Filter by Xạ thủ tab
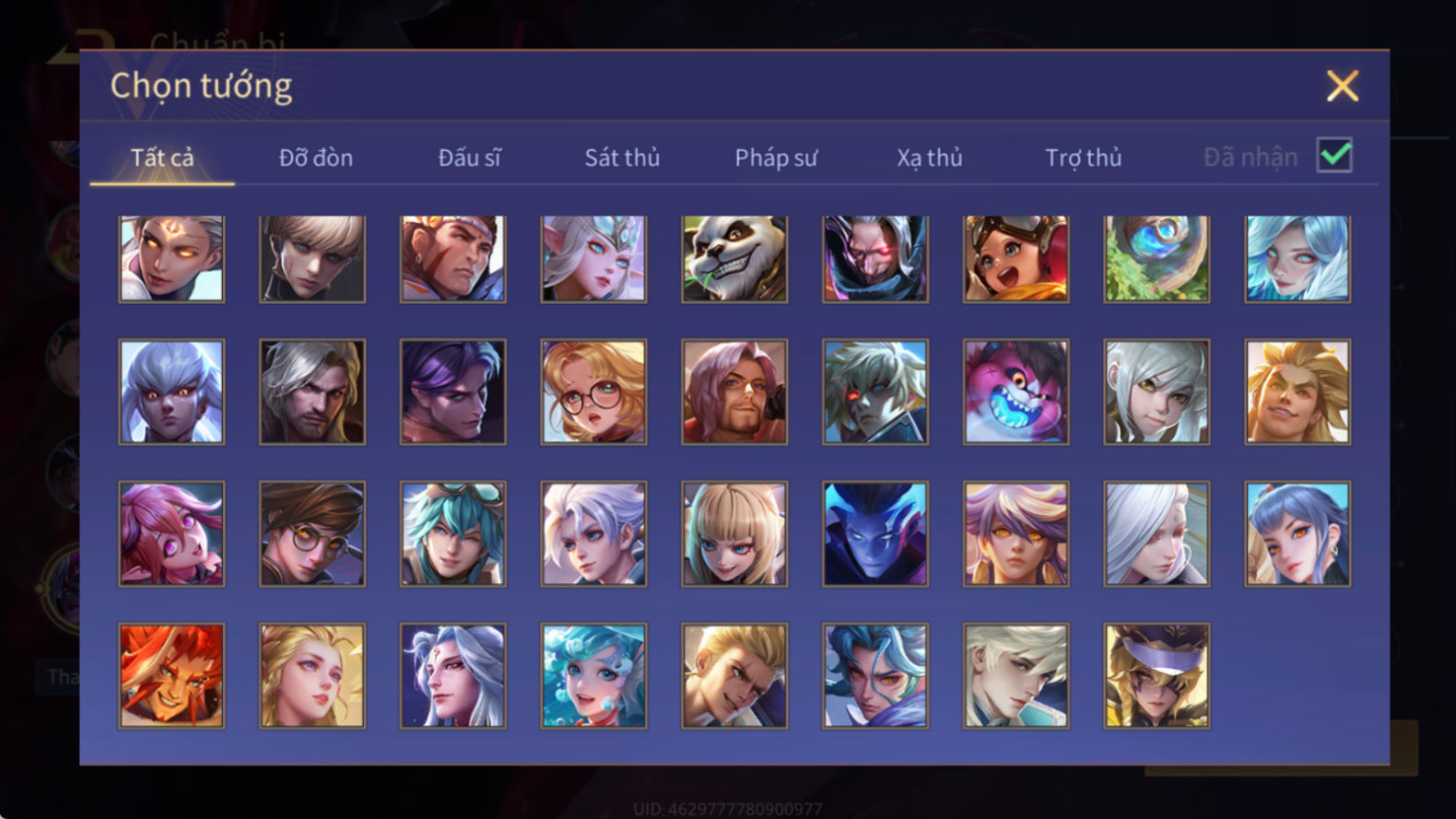The height and width of the screenshot is (819, 1456). [930, 158]
